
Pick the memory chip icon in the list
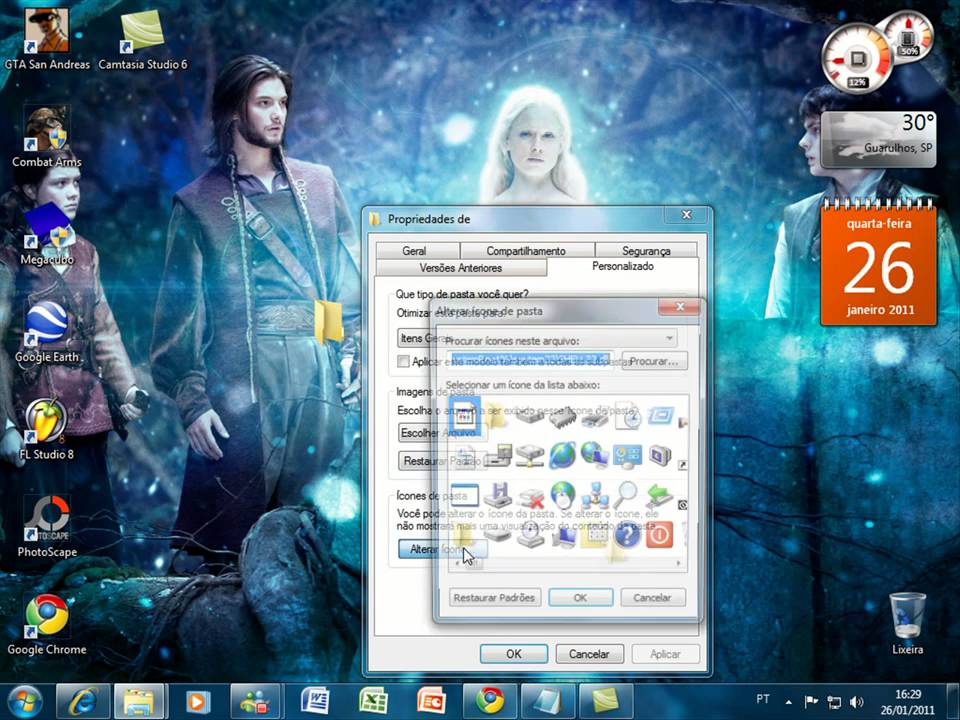pyautogui.click(x=563, y=418)
